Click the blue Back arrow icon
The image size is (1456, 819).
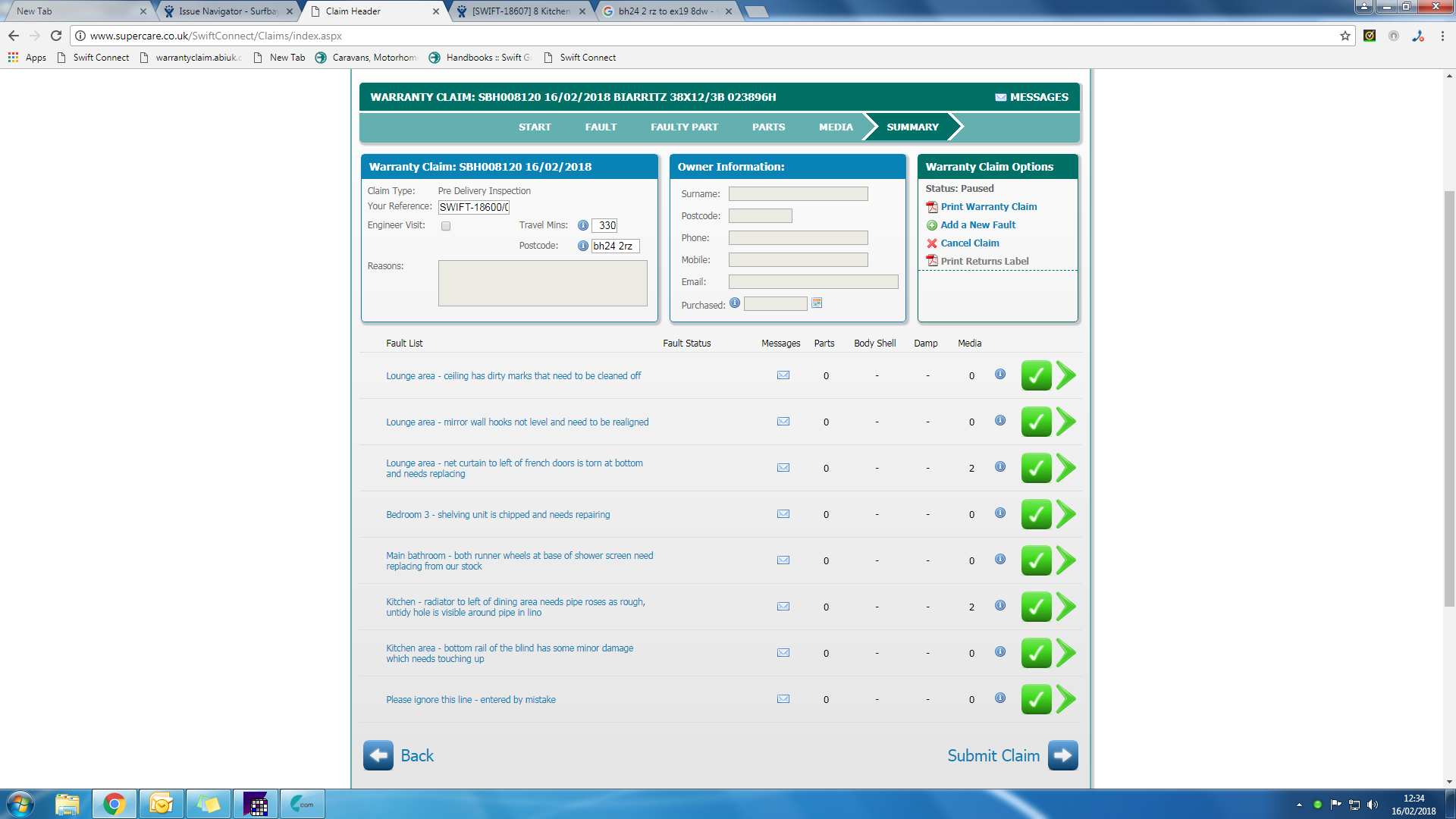[x=378, y=755]
